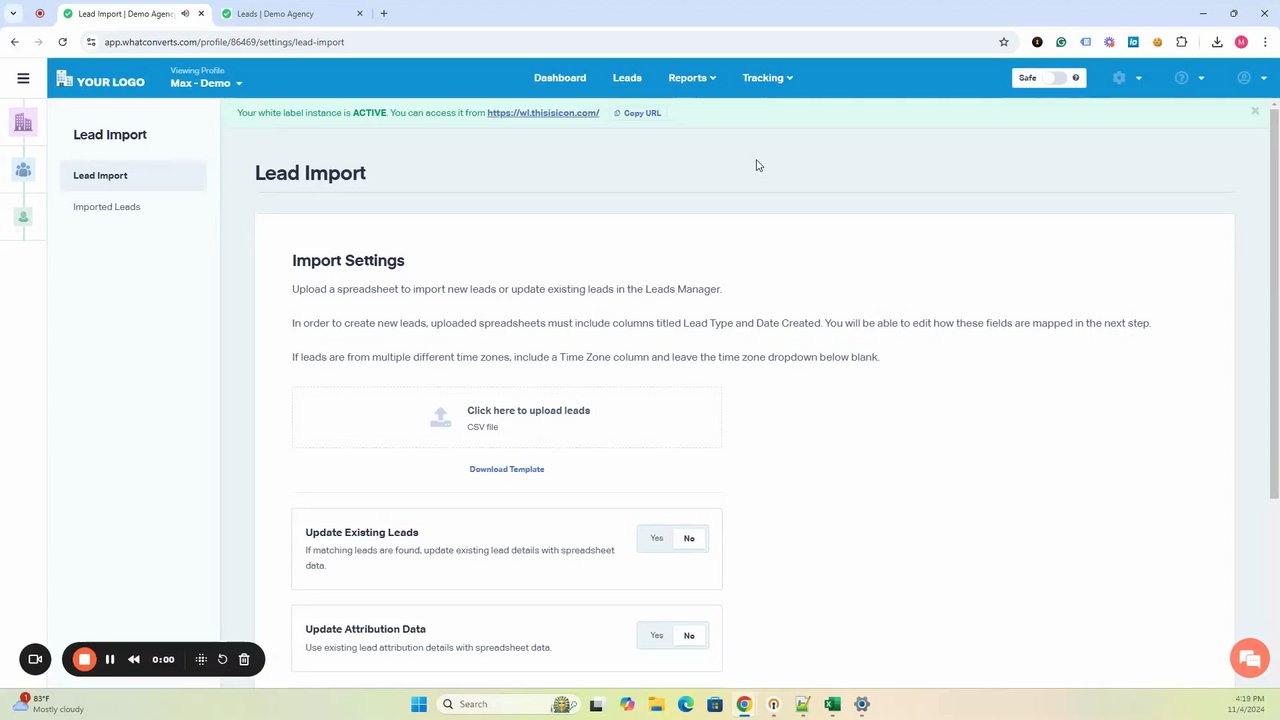Image resolution: width=1280 pixels, height=720 pixels.
Task: Click the people group icon in the left rail
Action: tap(23, 170)
